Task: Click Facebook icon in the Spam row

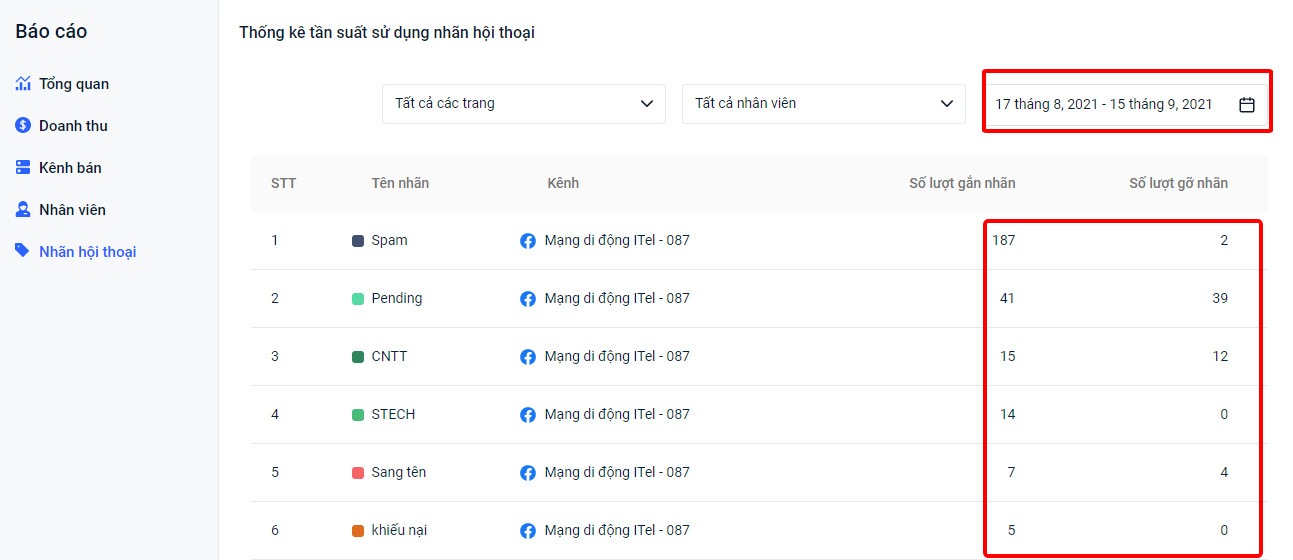Action: point(528,241)
